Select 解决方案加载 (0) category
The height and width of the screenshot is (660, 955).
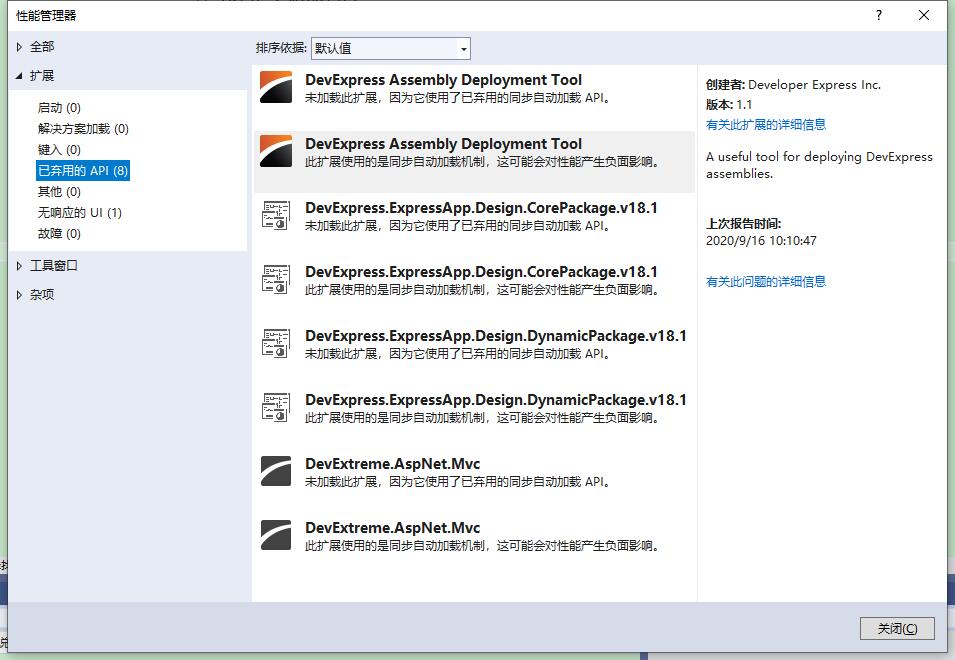[83, 128]
